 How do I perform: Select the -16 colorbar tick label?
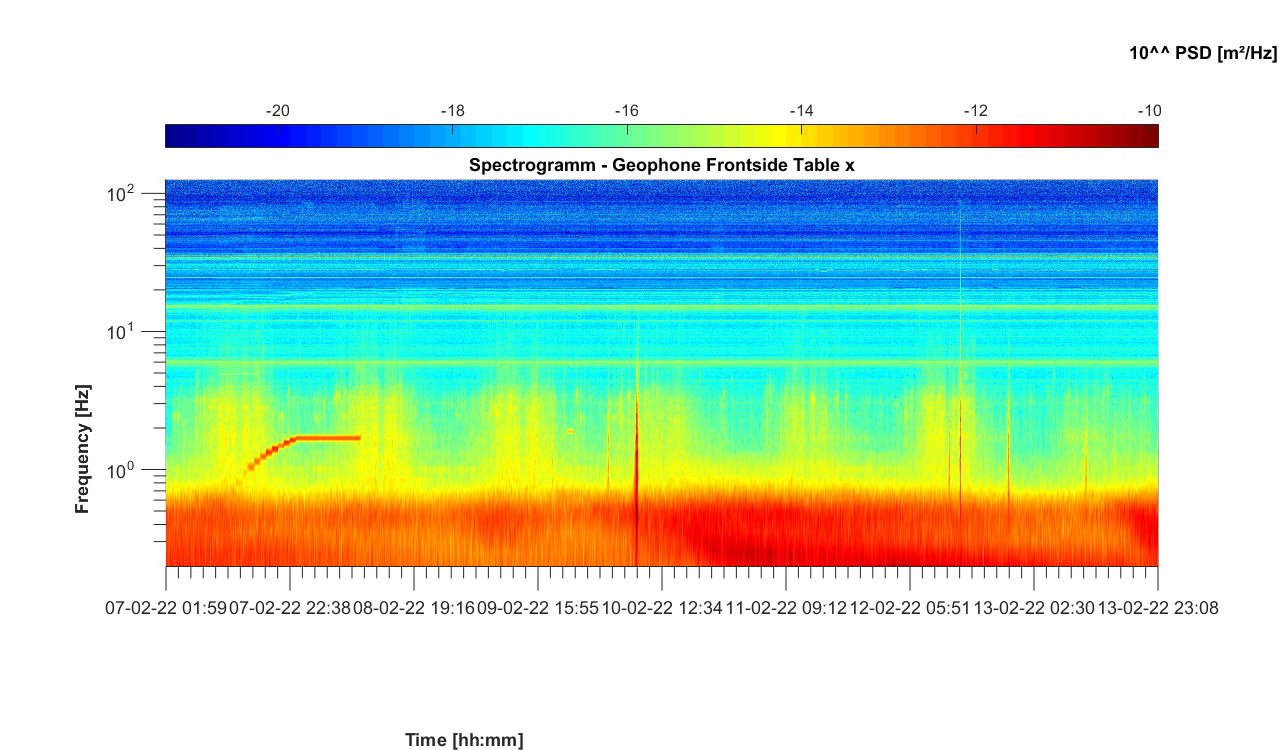pos(627,111)
